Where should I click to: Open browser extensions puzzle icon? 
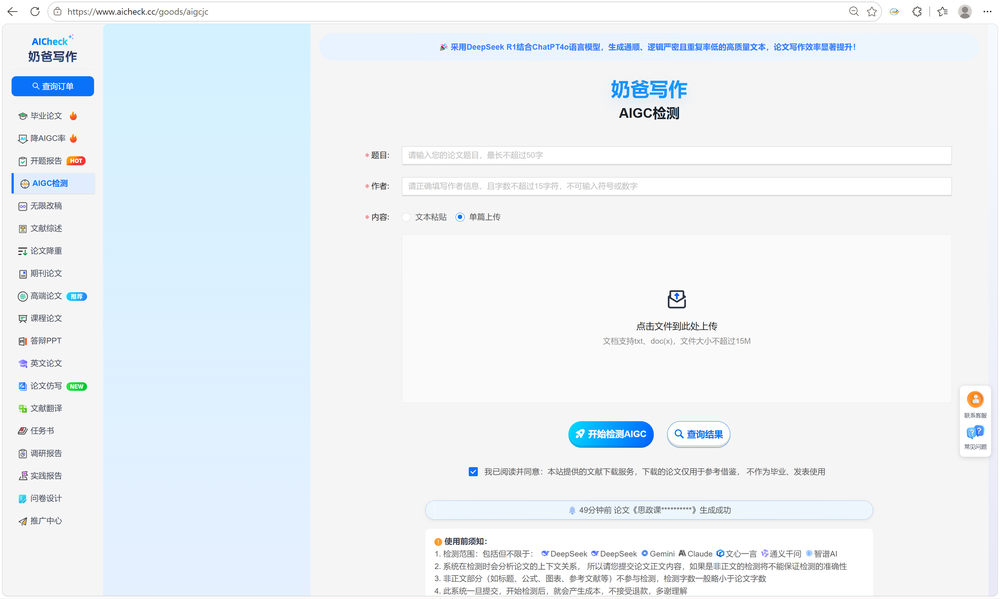(x=917, y=11)
